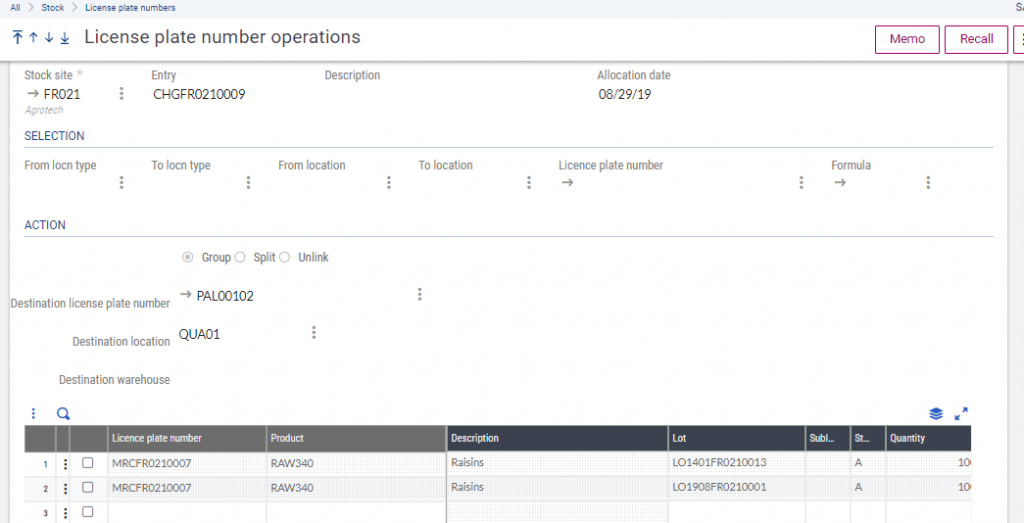Follow Licence plate number arrow link
The height and width of the screenshot is (523, 1024).
coord(568,183)
